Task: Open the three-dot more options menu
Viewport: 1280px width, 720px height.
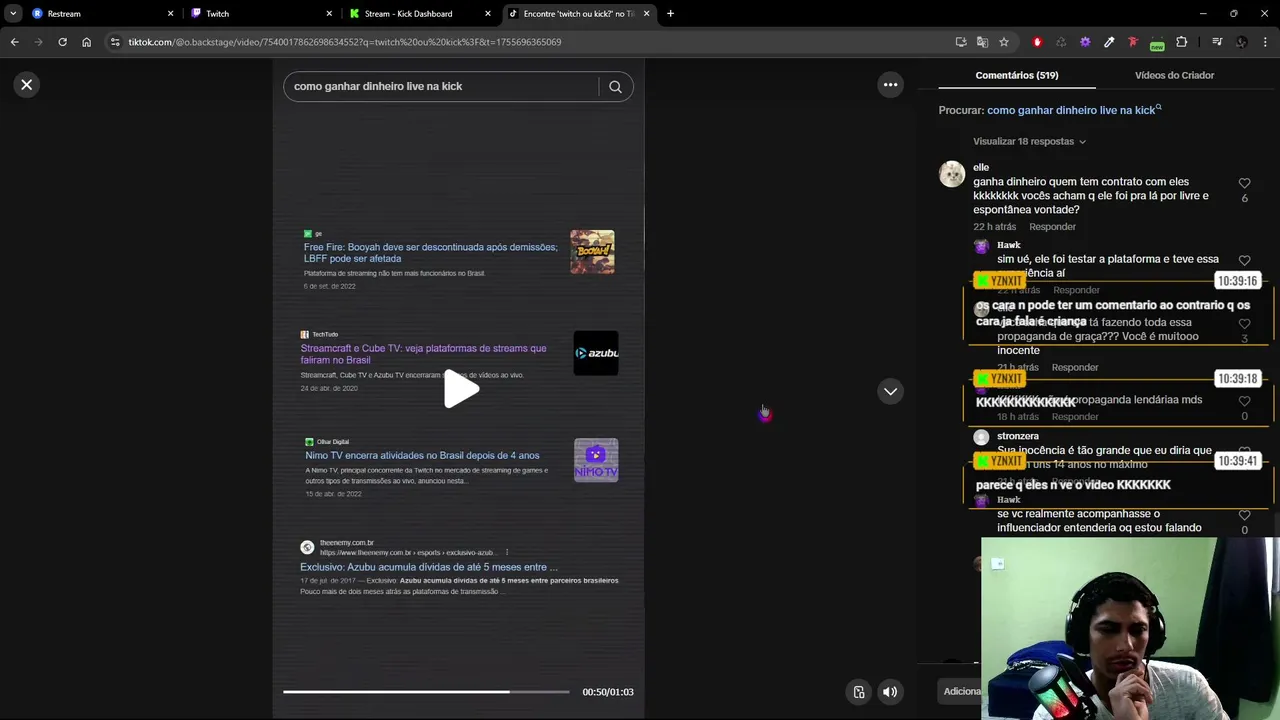Action: pos(890,85)
